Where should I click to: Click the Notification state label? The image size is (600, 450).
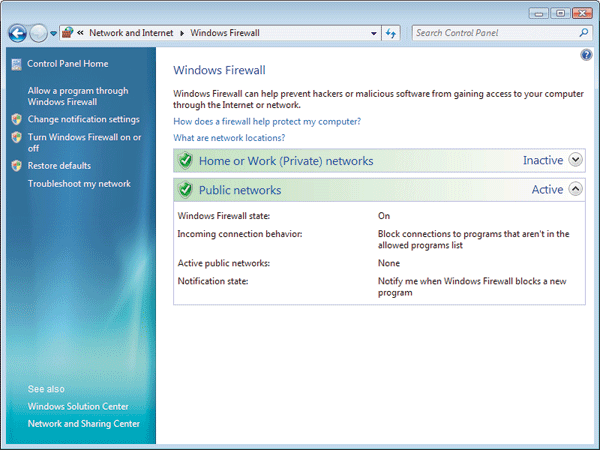tap(213, 282)
